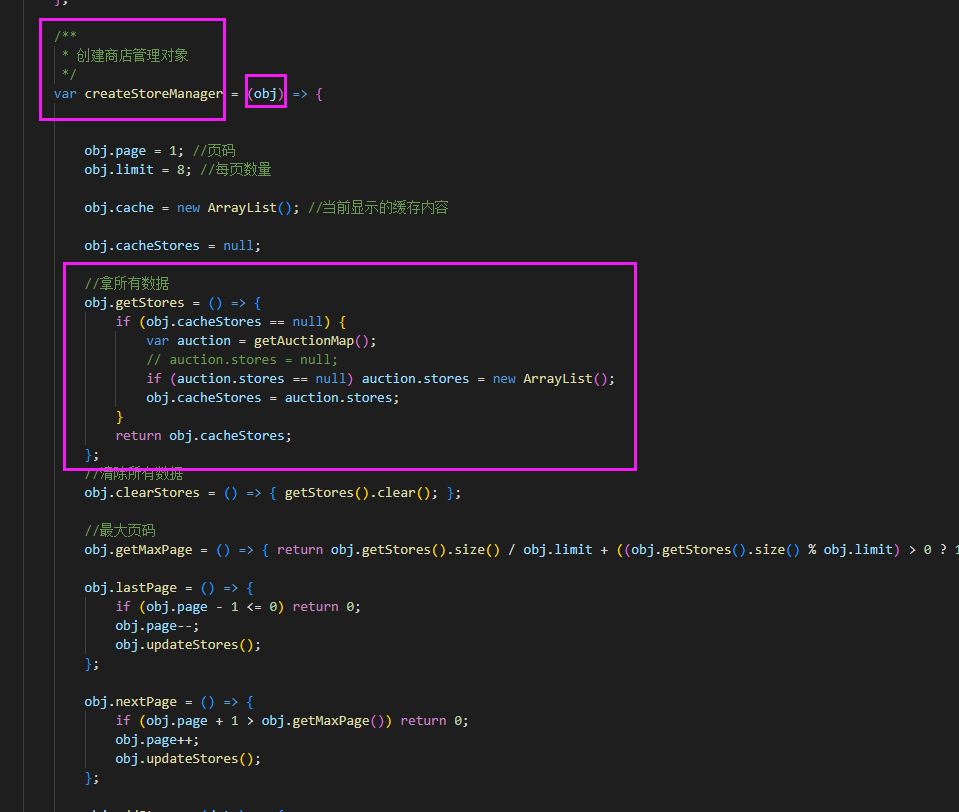
Task: Click the obj.getStores function definition
Action: [172, 303]
